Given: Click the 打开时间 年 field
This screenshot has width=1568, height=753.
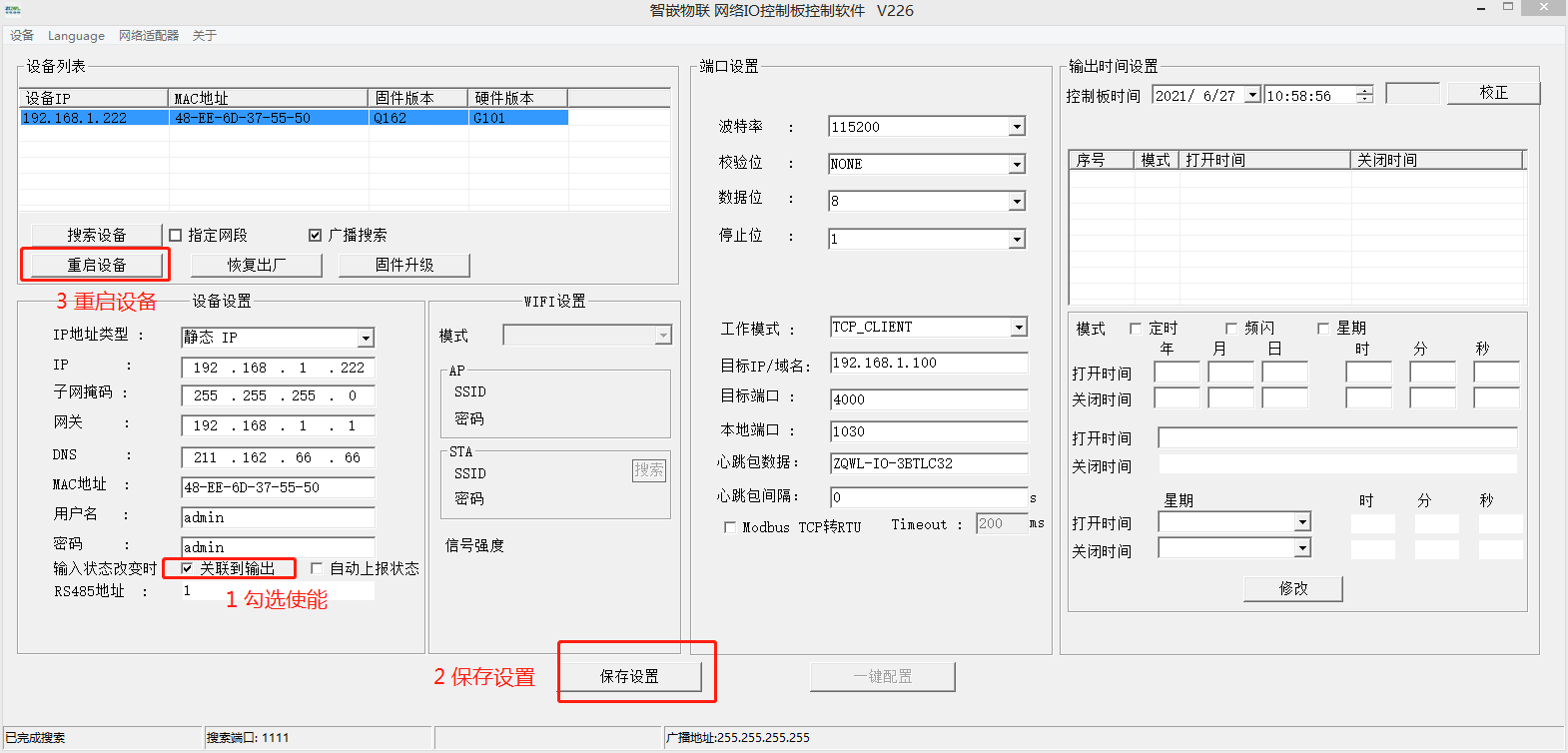Looking at the screenshot, I should (x=1177, y=373).
